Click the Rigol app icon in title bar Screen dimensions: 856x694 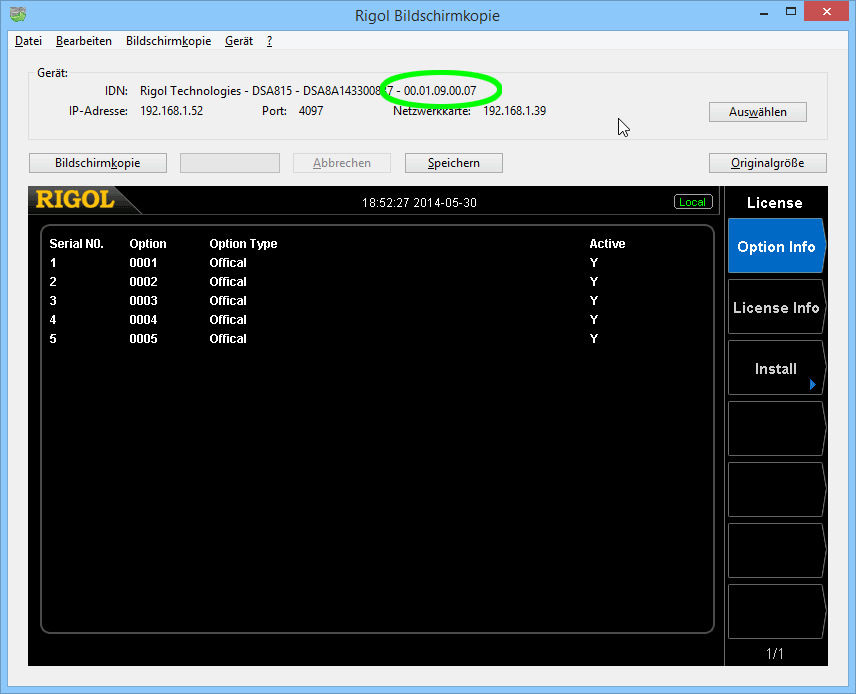point(18,14)
